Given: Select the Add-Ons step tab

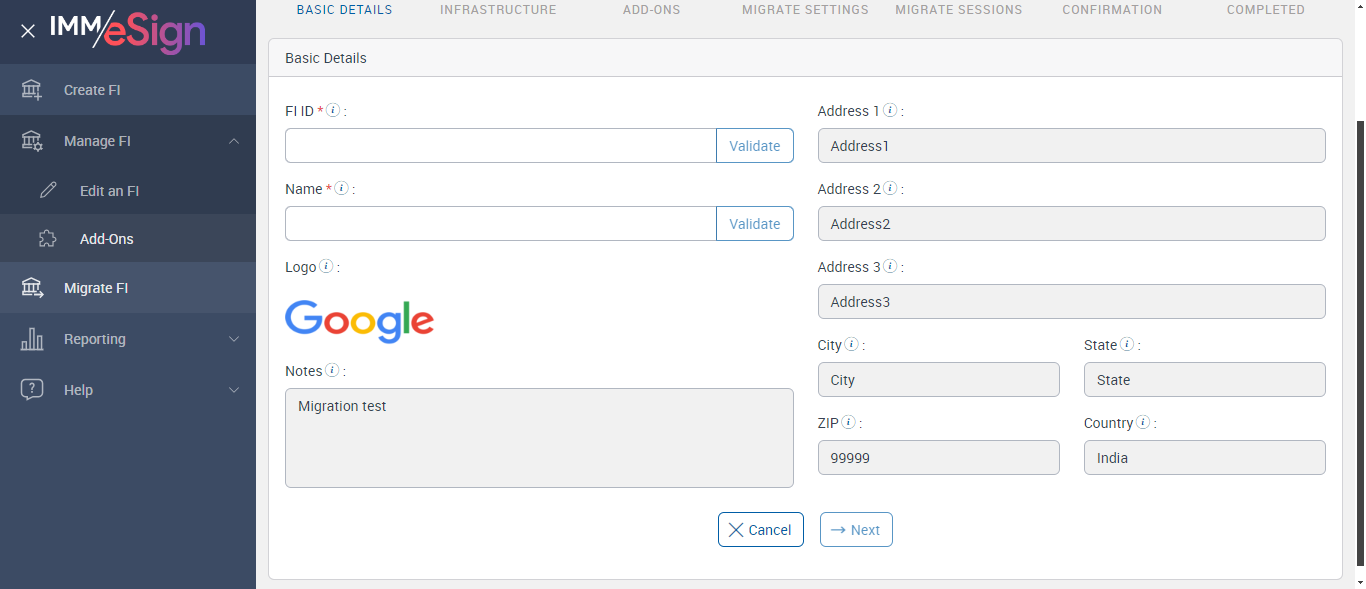Looking at the screenshot, I should (x=650, y=10).
